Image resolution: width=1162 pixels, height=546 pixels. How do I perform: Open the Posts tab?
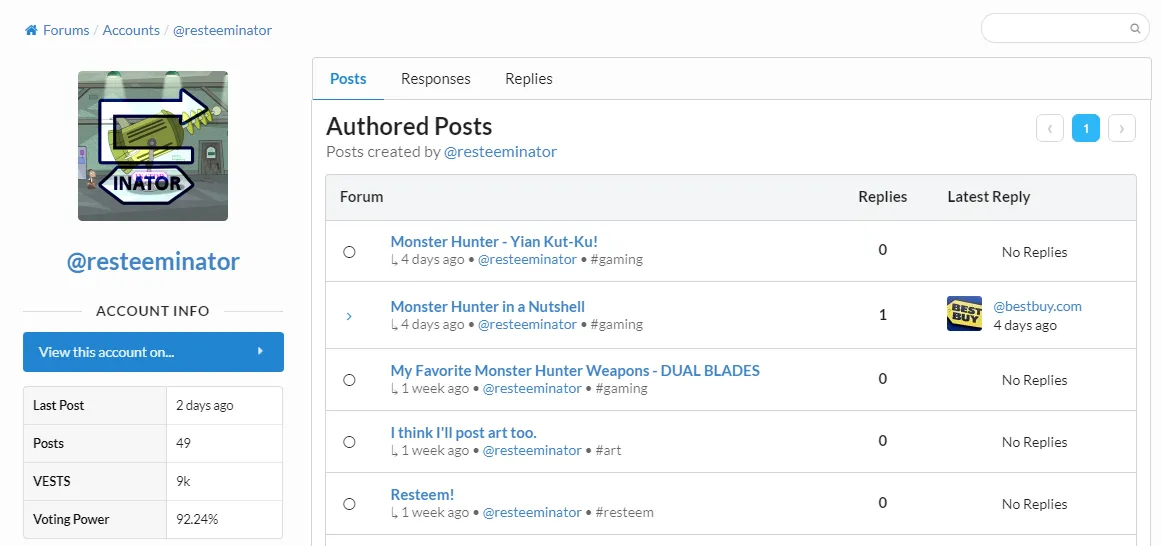[x=348, y=79]
